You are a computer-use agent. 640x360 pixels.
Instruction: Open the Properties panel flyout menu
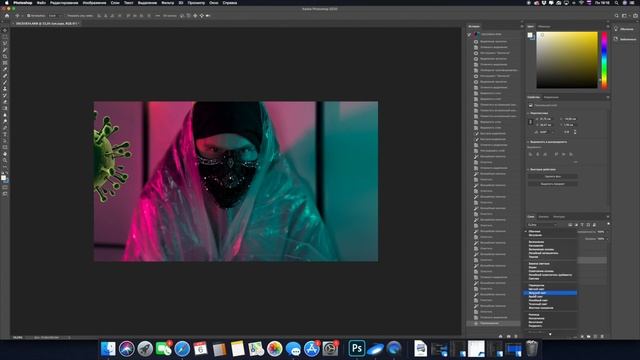click(608, 98)
